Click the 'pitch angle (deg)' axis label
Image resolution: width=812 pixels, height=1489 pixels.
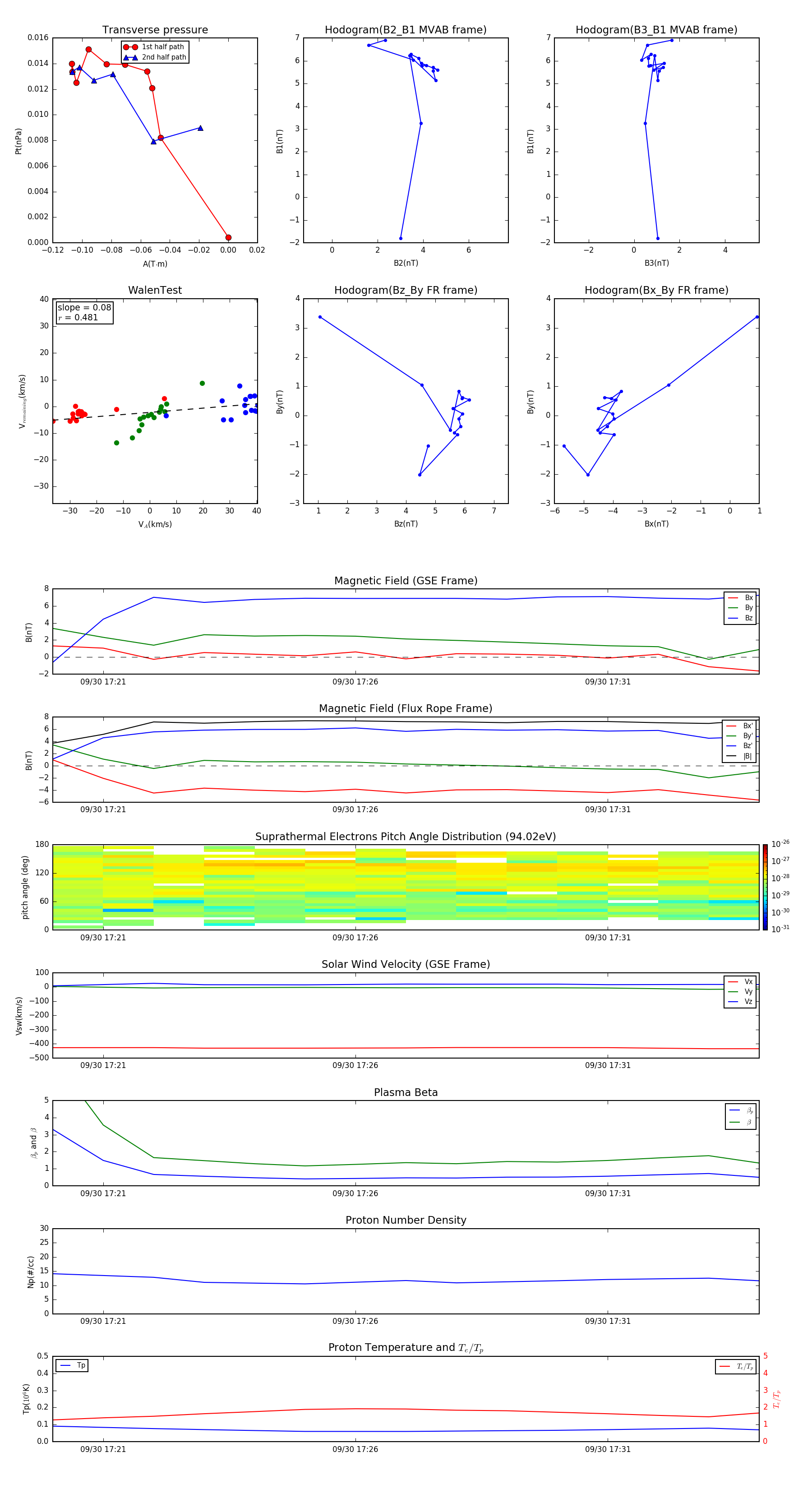pyautogui.click(x=25, y=887)
